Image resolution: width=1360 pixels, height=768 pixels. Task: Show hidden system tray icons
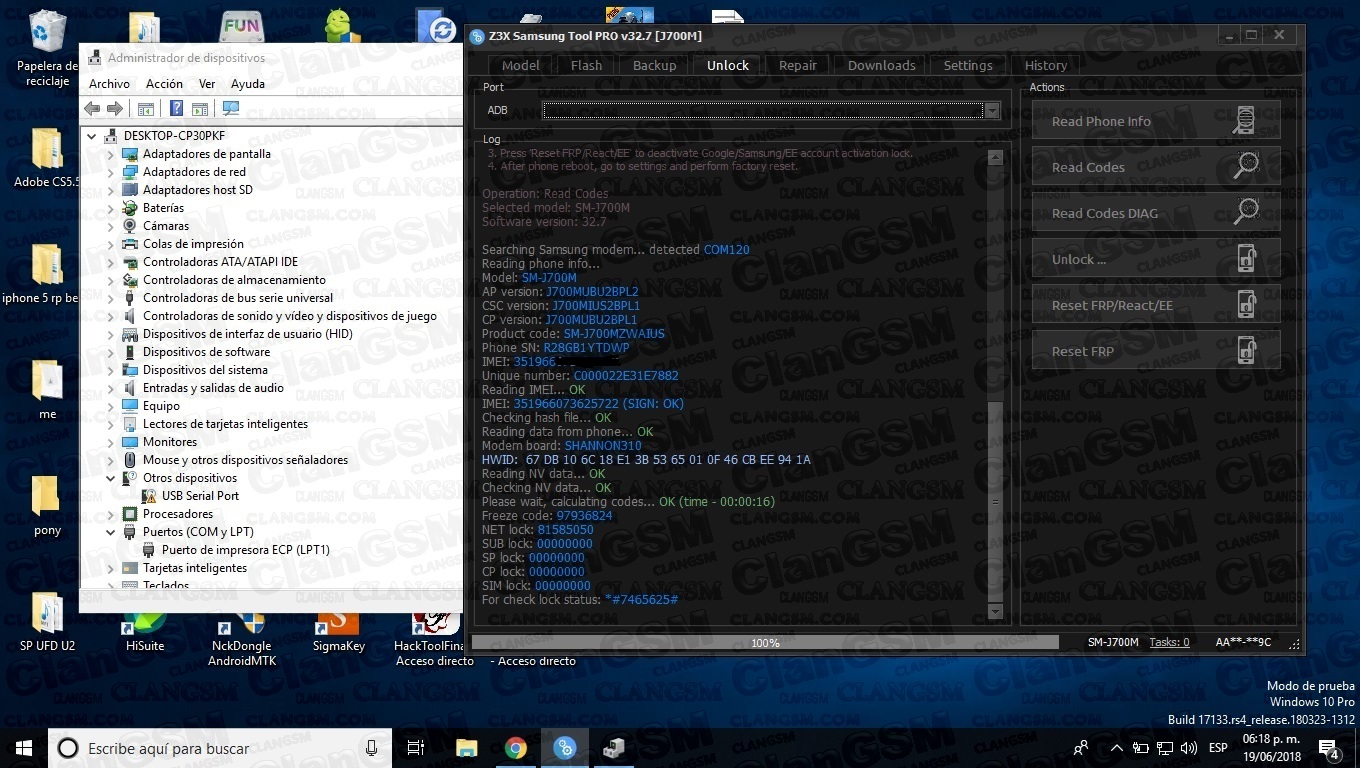click(x=1116, y=748)
